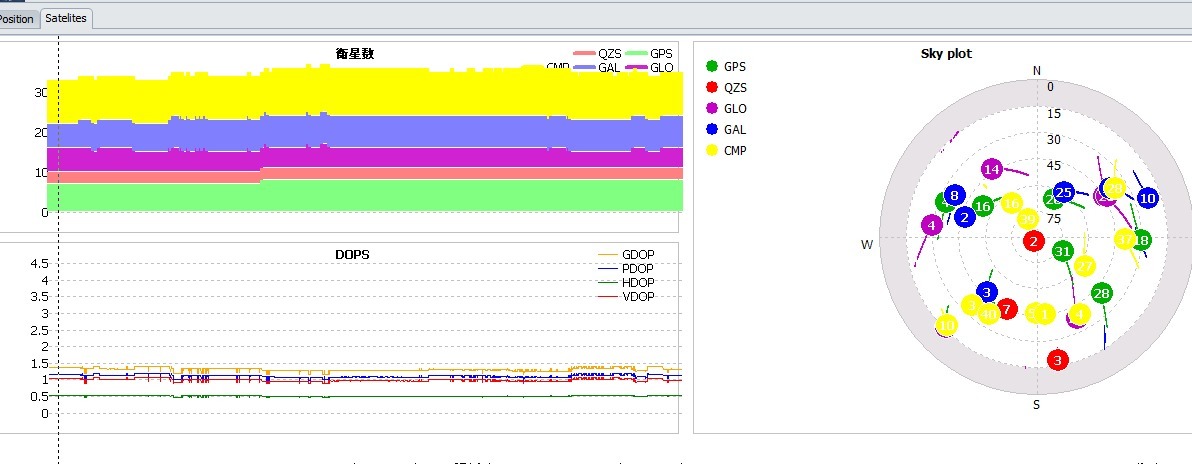Click the Sky plot title
The image size is (1192, 464).
(945, 54)
